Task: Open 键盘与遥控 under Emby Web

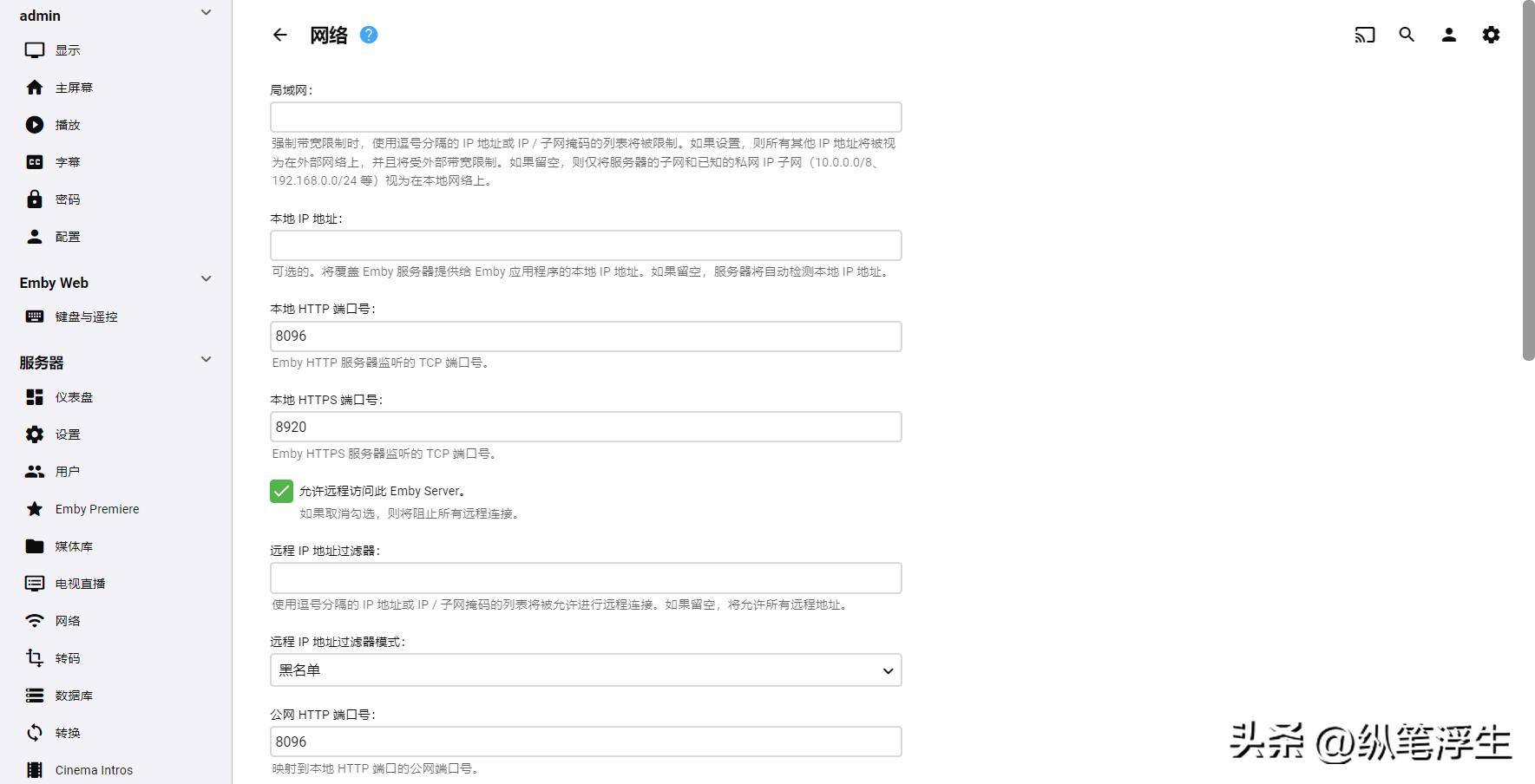Action: click(x=84, y=316)
